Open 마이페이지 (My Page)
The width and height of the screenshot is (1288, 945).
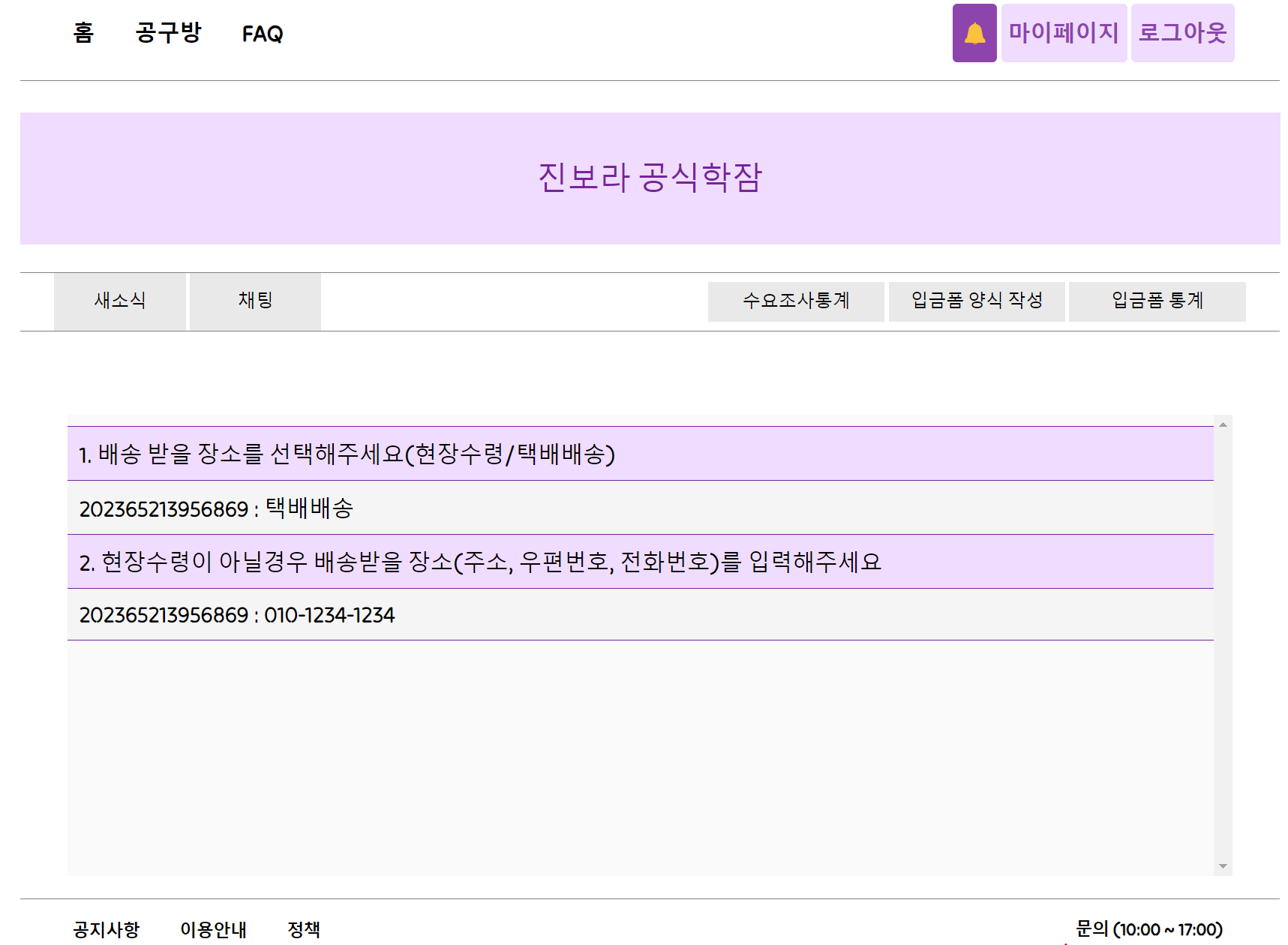pos(1064,33)
